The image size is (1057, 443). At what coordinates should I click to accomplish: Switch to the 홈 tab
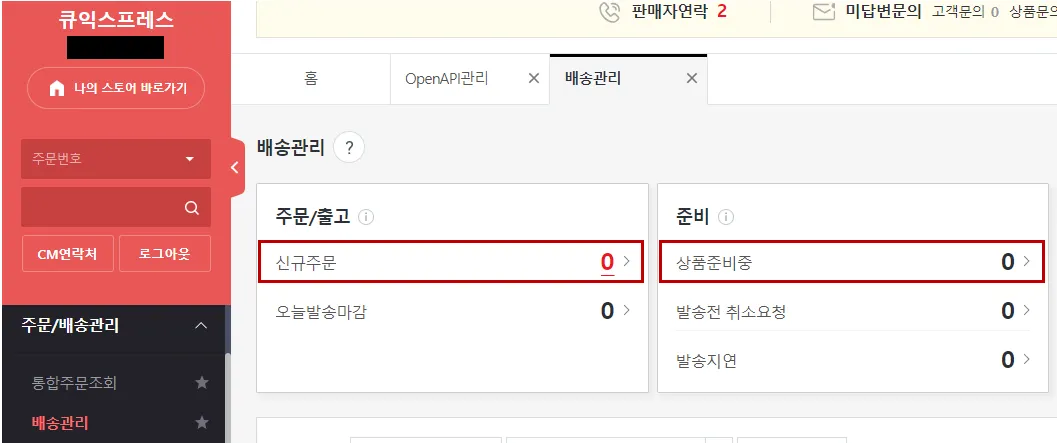pyautogui.click(x=311, y=78)
